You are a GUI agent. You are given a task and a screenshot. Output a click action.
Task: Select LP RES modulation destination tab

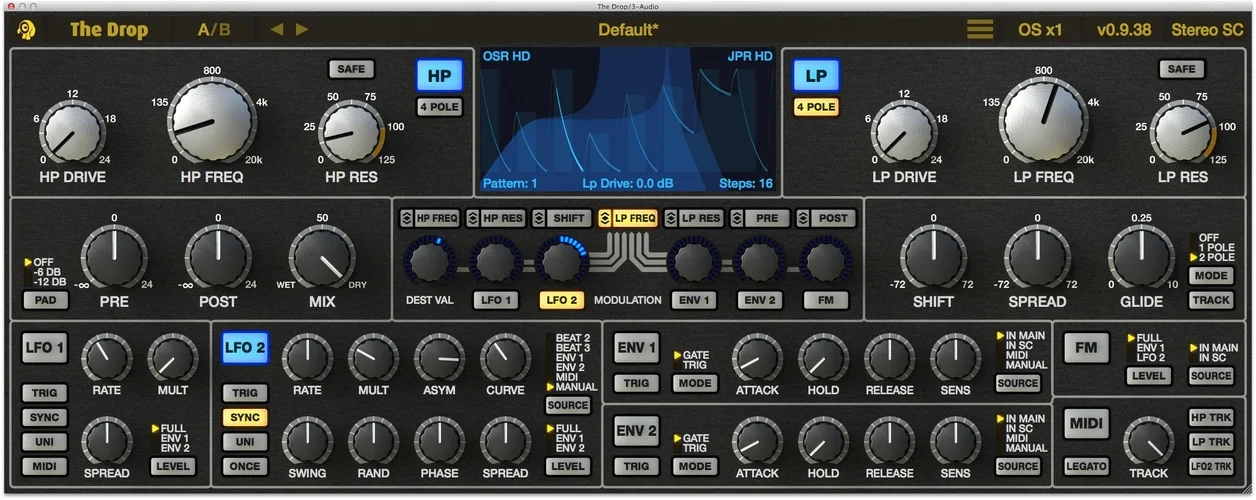pos(693,218)
